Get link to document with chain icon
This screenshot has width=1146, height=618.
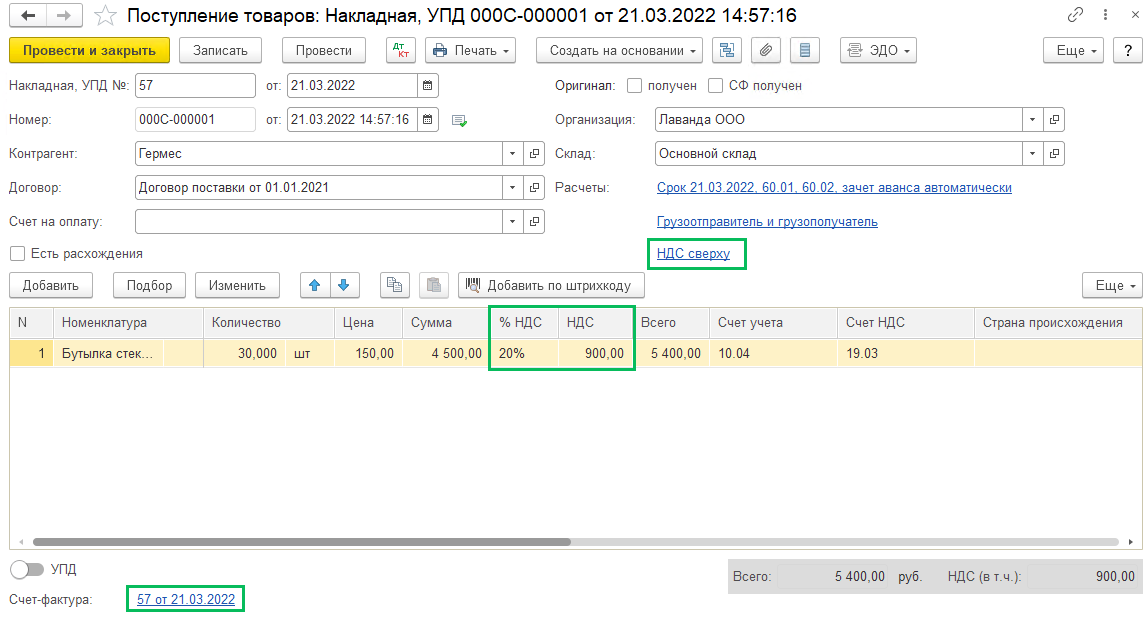click(x=1075, y=16)
